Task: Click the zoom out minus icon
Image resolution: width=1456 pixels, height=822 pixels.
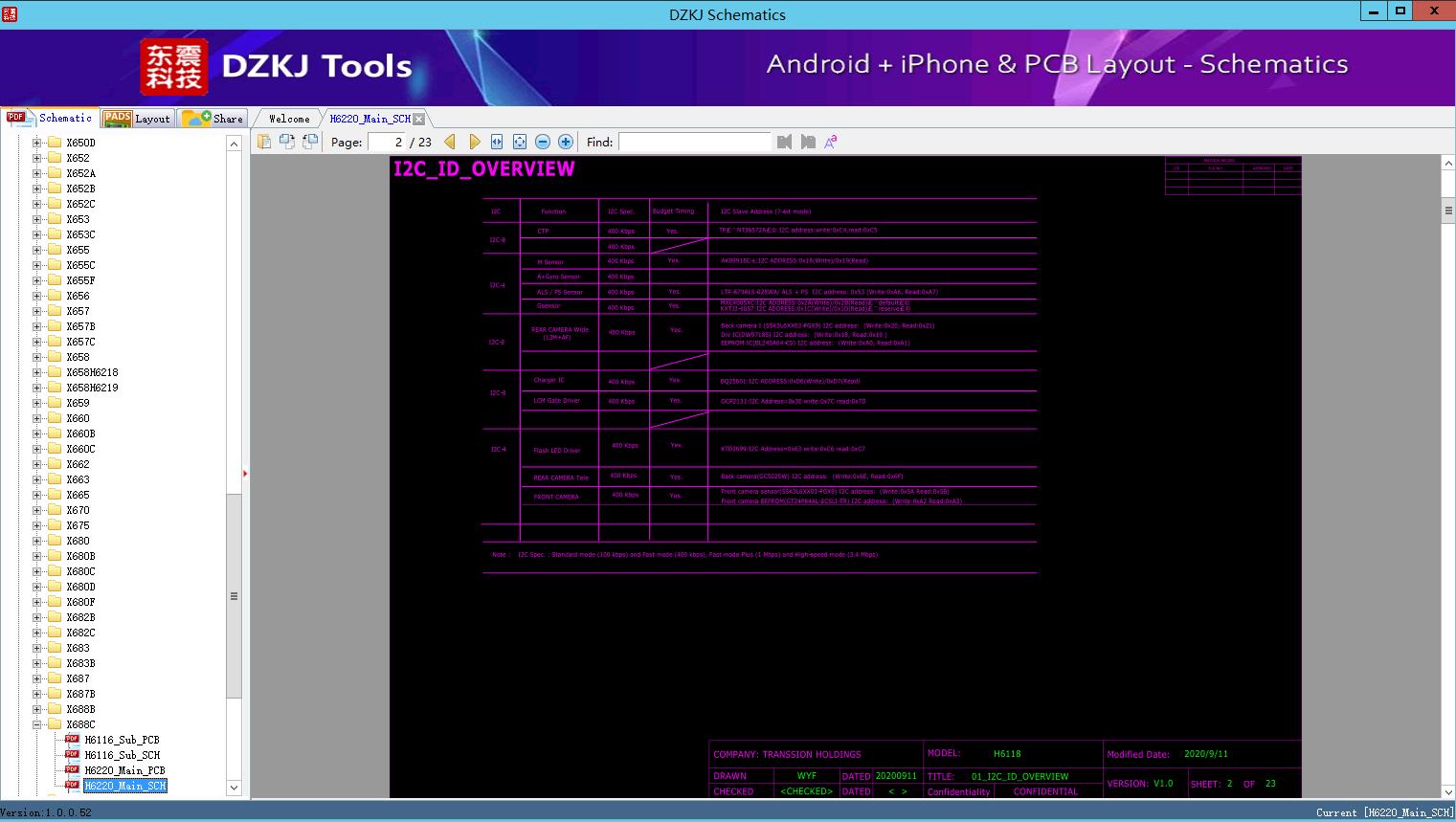Action: pyautogui.click(x=542, y=142)
